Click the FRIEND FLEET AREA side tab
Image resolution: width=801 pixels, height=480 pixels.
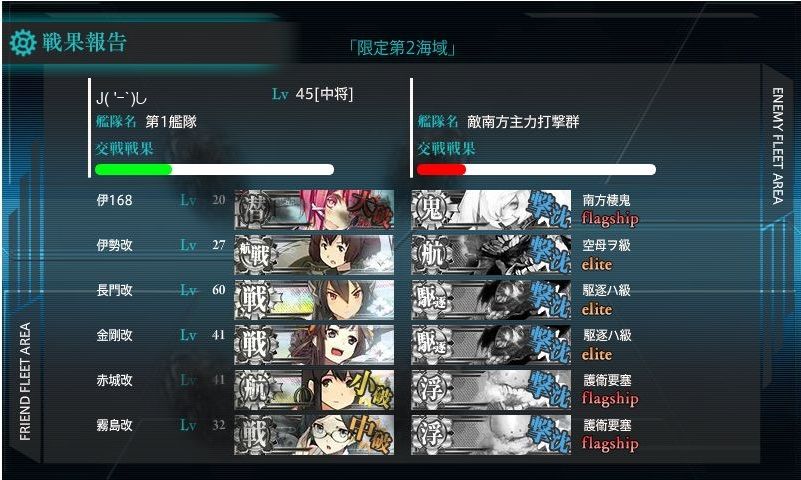click(x=25, y=381)
